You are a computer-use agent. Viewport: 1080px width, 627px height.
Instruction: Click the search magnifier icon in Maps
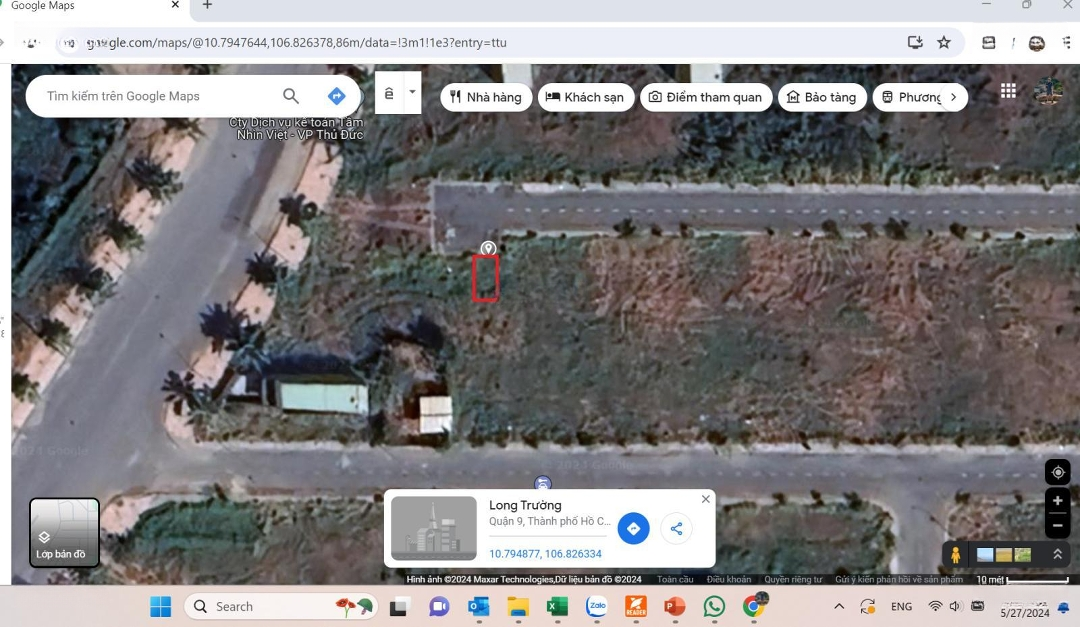291,96
